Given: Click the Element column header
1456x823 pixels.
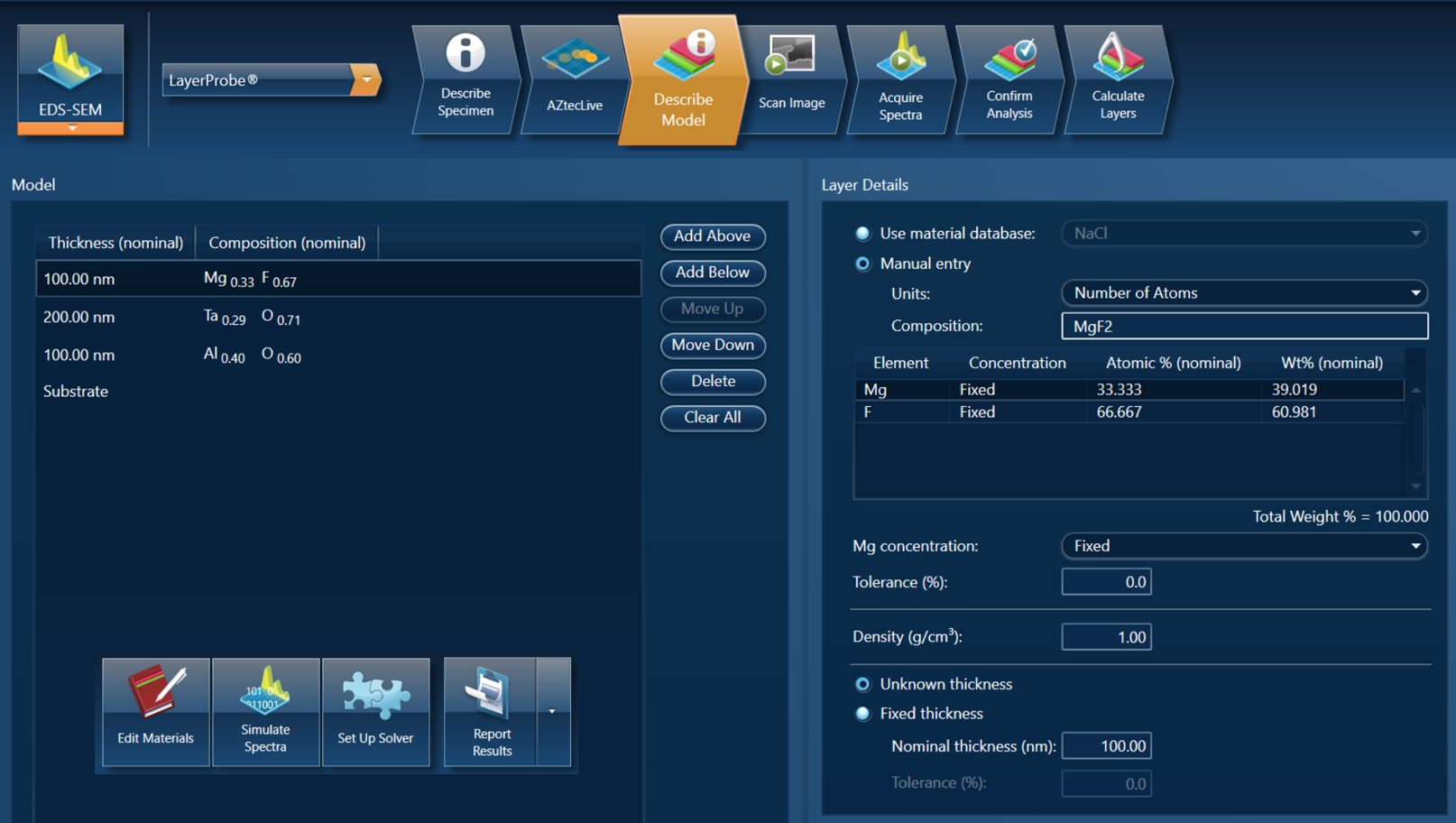Looking at the screenshot, I should coord(900,363).
